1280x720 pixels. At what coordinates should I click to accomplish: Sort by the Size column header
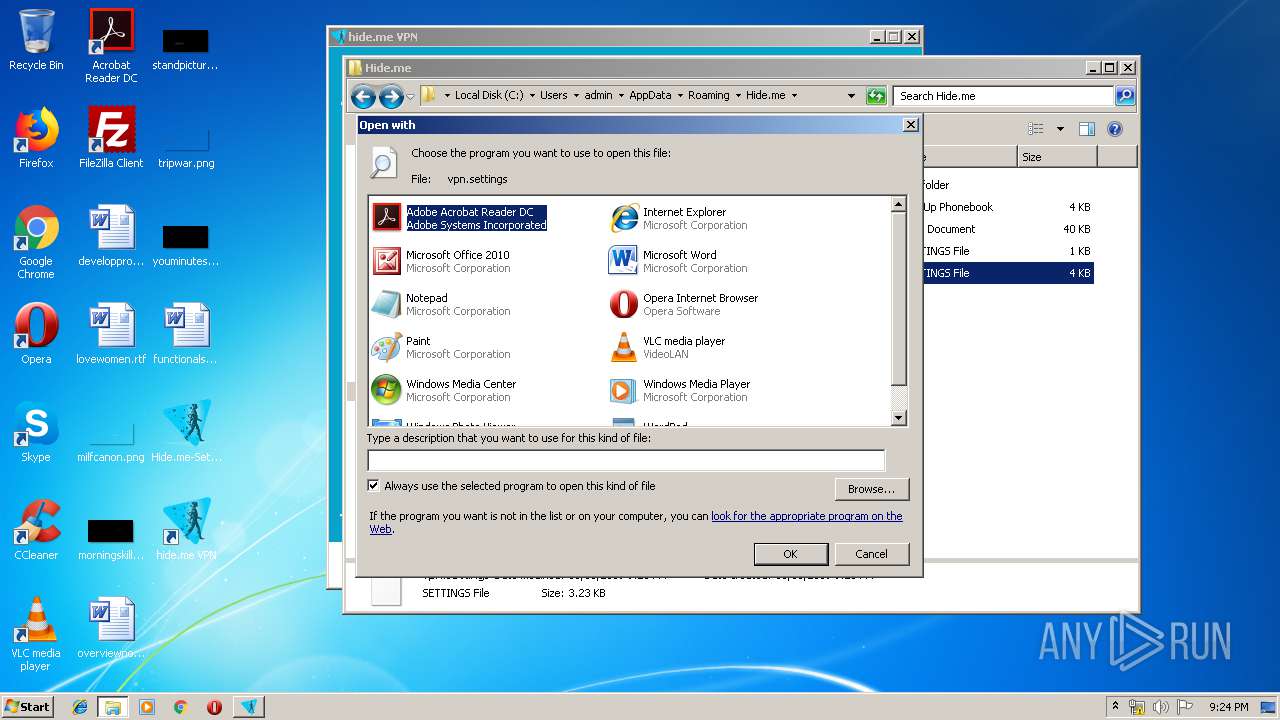coord(1057,157)
